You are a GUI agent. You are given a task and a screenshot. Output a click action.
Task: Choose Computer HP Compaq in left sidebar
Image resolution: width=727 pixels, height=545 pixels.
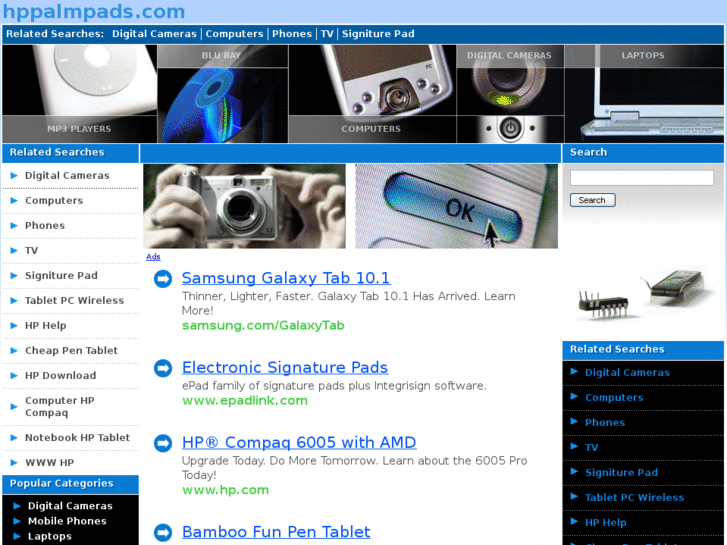click(59, 407)
